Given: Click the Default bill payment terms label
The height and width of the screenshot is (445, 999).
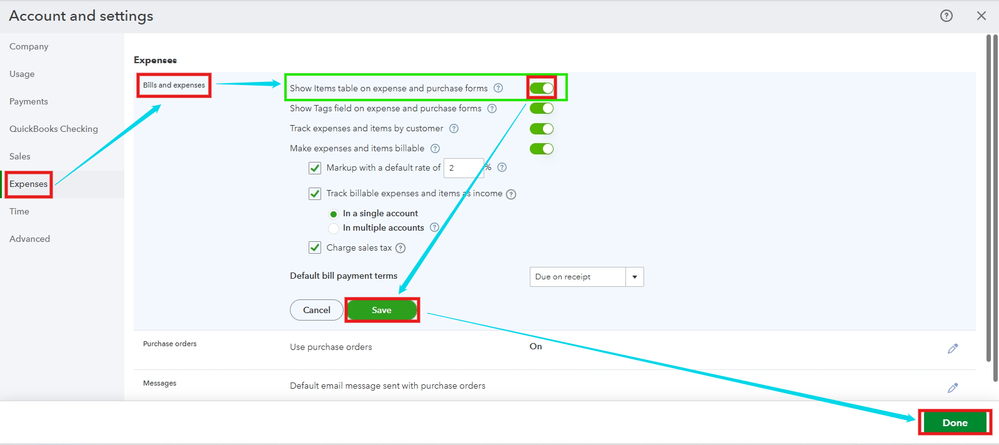Looking at the screenshot, I should tap(343, 276).
